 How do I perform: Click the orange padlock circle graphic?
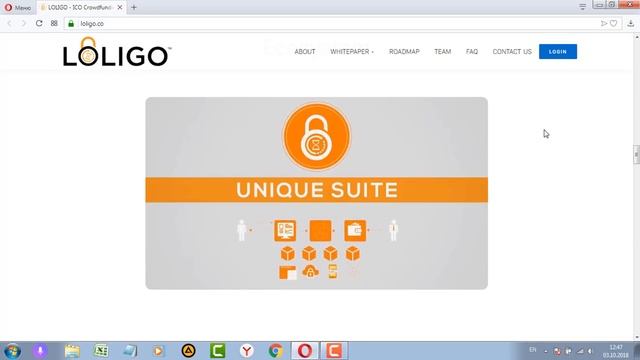[x=317, y=136]
